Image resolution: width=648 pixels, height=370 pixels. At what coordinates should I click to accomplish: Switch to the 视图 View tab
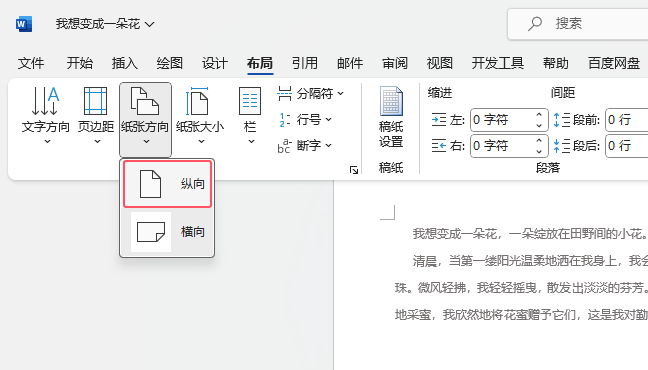tap(440, 63)
